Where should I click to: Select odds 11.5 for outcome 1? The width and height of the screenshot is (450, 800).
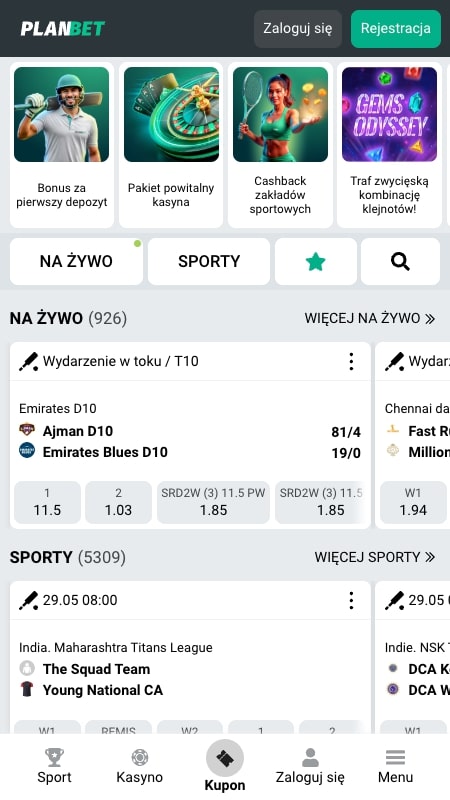(47, 503)
